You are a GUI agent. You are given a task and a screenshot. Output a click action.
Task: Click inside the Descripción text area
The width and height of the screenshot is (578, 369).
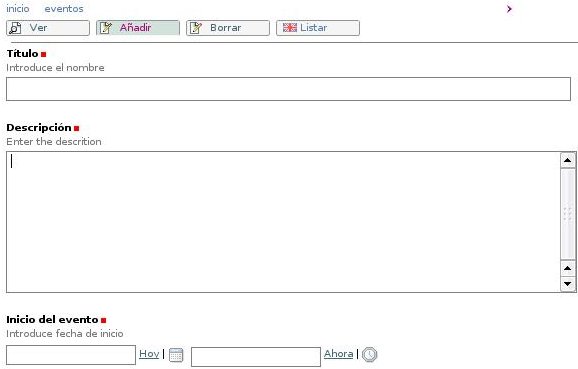tap(283, 222)
